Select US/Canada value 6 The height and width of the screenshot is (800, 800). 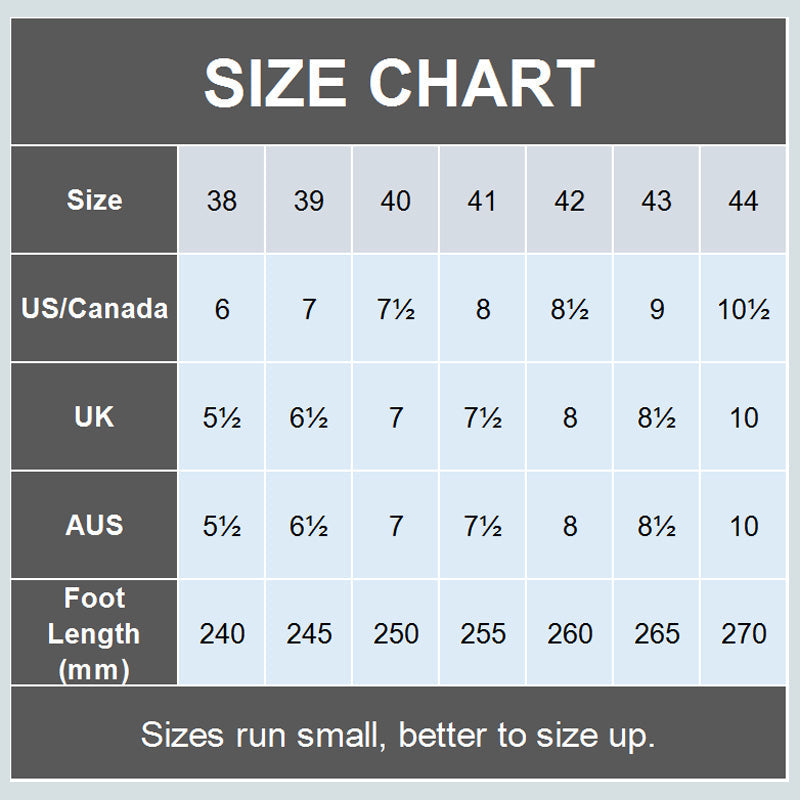click(x=222, y=309)
